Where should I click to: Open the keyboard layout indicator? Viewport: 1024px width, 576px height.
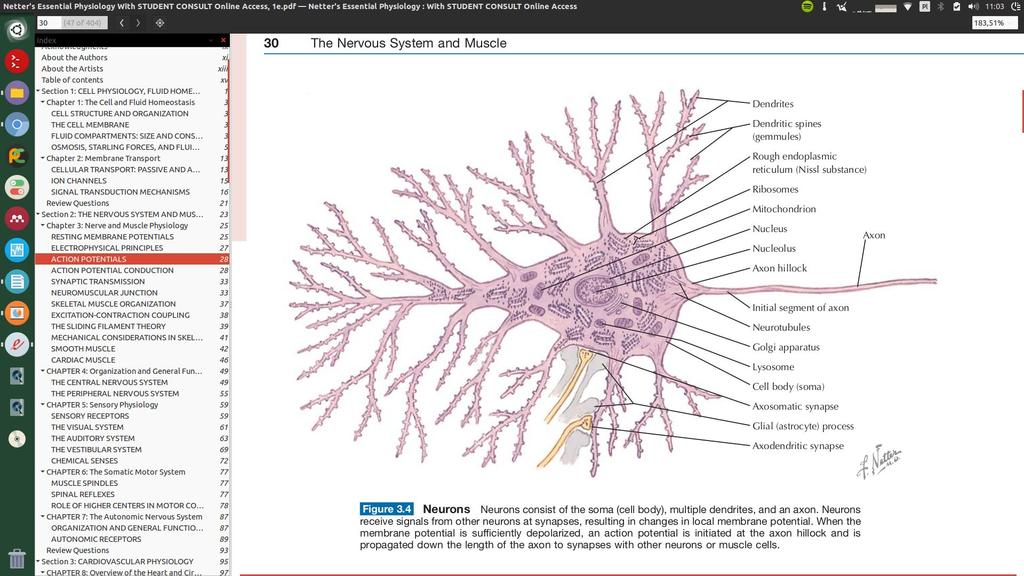[925, 7]
